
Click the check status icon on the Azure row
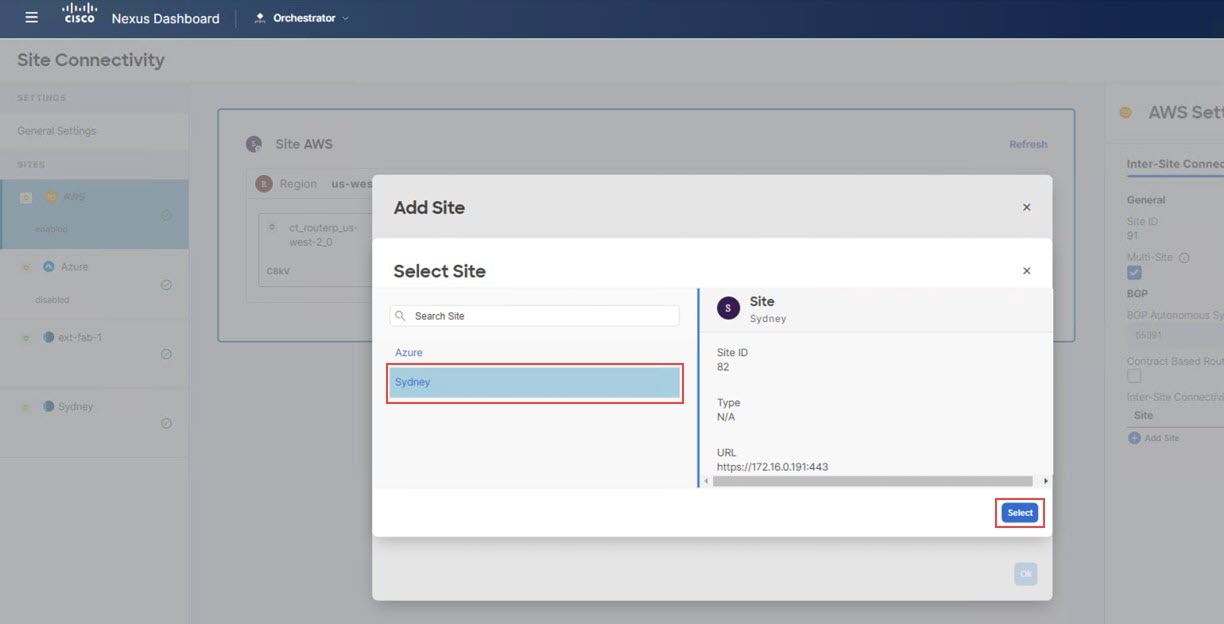[x=166, y=285]
